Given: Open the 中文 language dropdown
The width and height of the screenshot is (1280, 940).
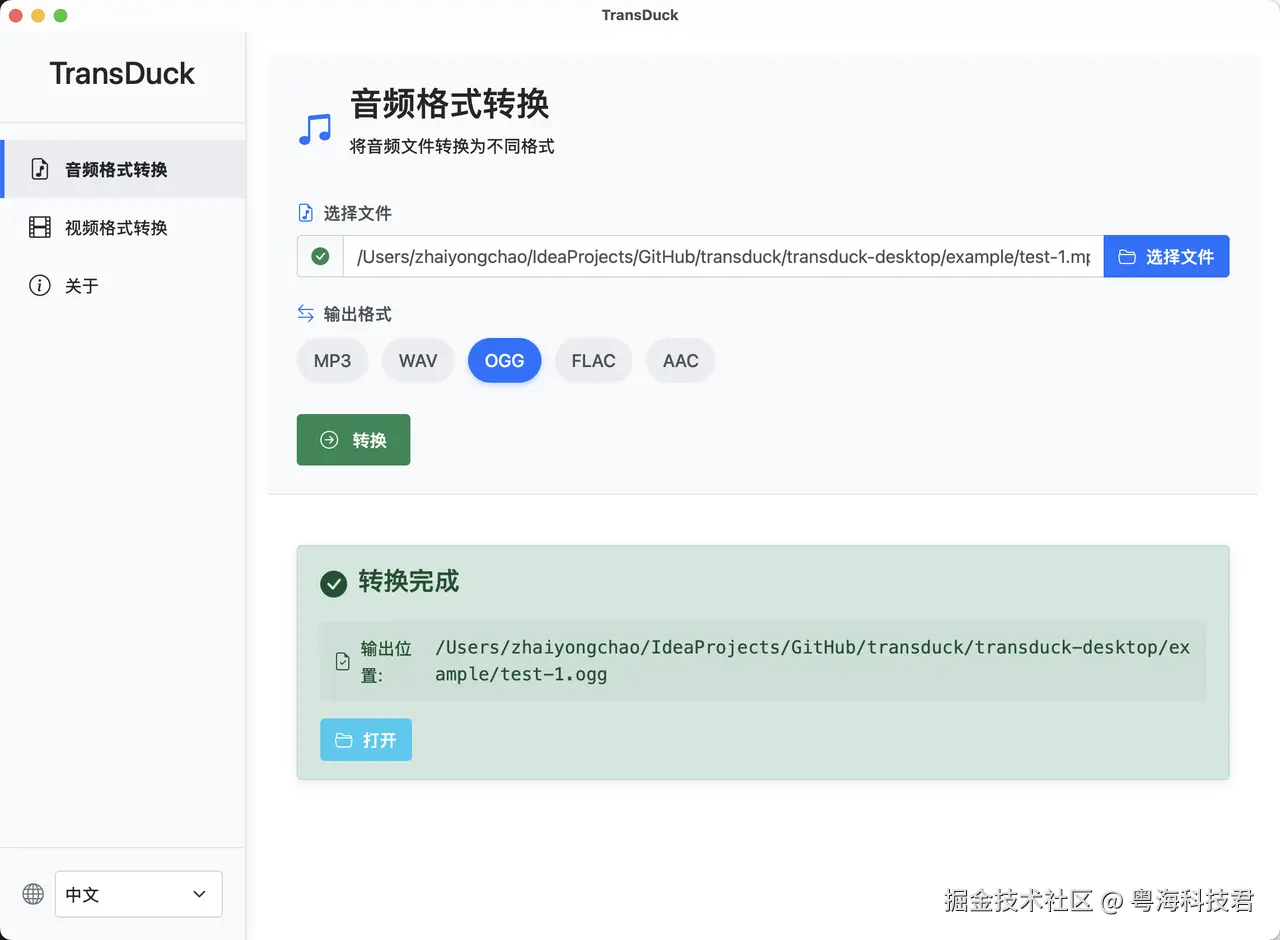Looking at the screenshot, I should 138,894.
